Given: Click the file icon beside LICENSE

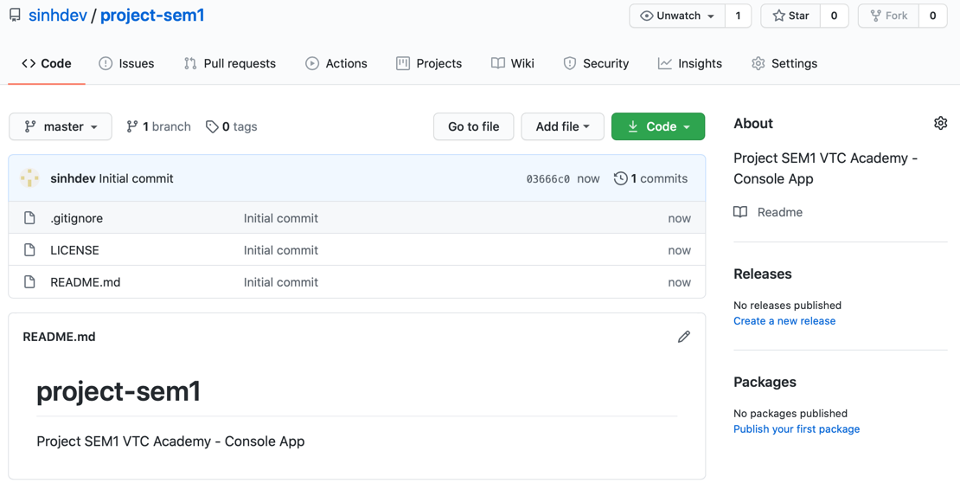Looking at the screenshot, I should (29, 250).
